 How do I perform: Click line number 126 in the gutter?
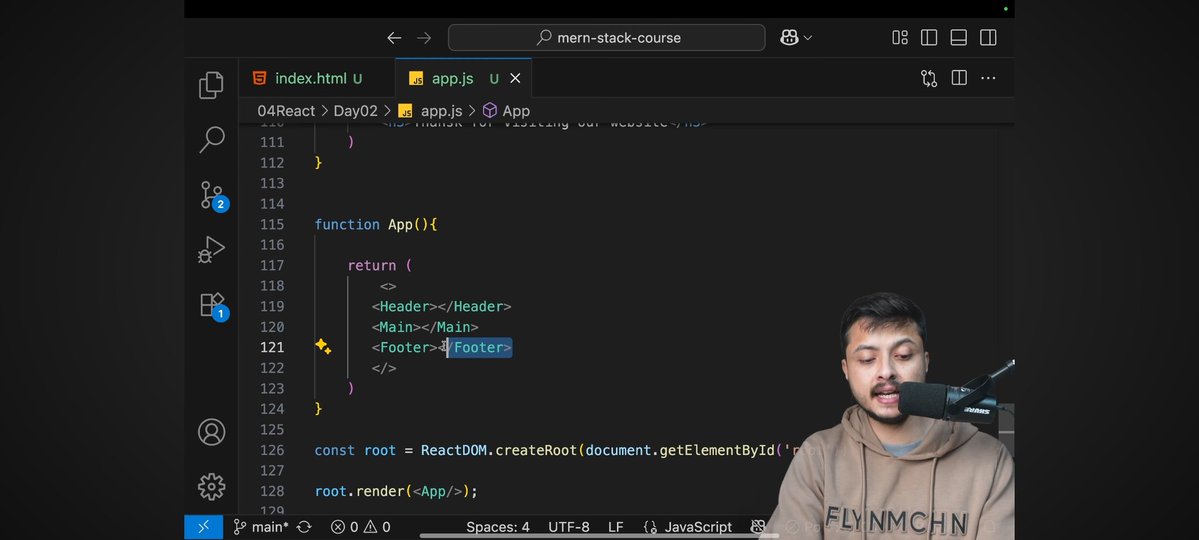click(x=271, y=450)
